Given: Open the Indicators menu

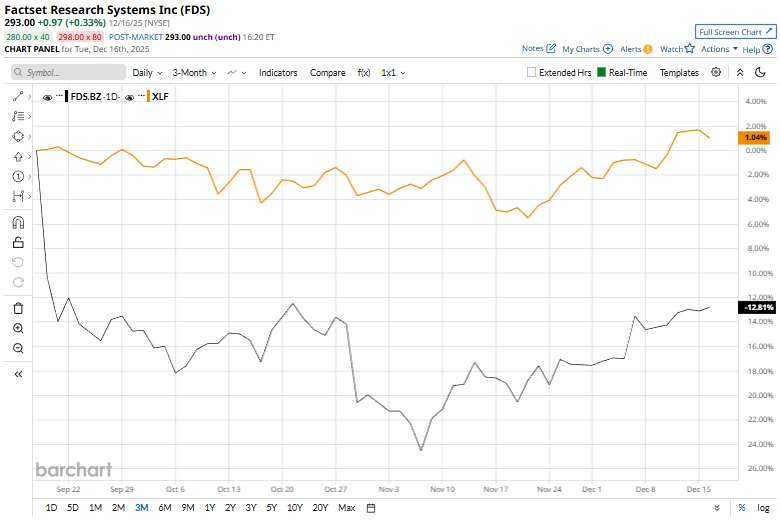Looking at the screenshot, I should 278,73.
